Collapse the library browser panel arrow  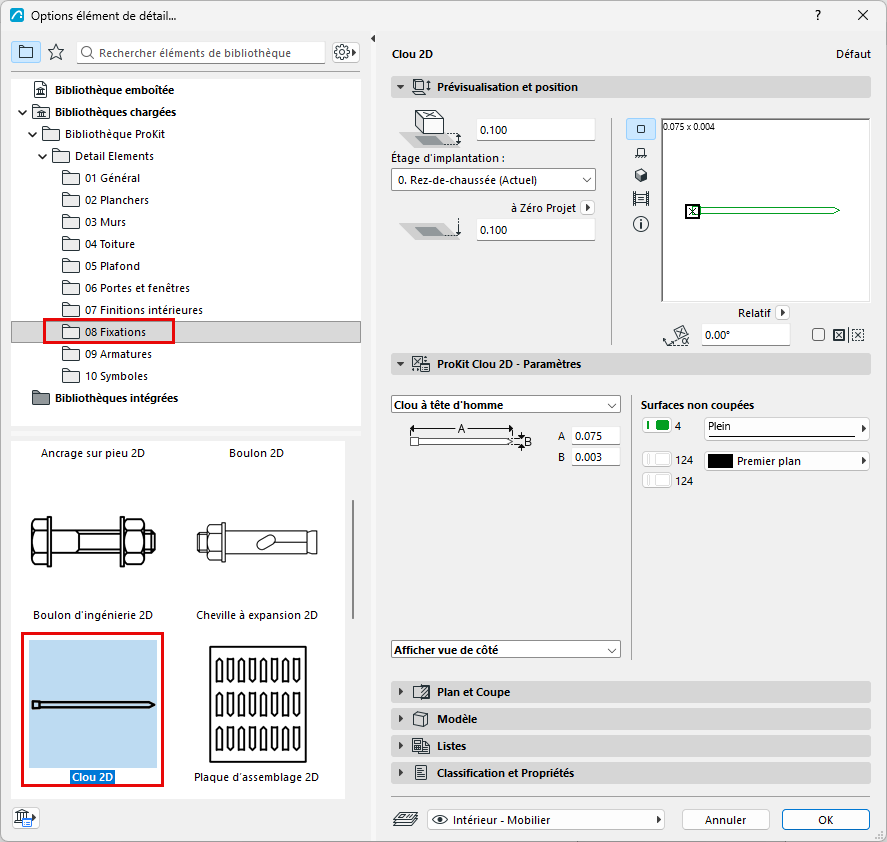tap(373, 38)
